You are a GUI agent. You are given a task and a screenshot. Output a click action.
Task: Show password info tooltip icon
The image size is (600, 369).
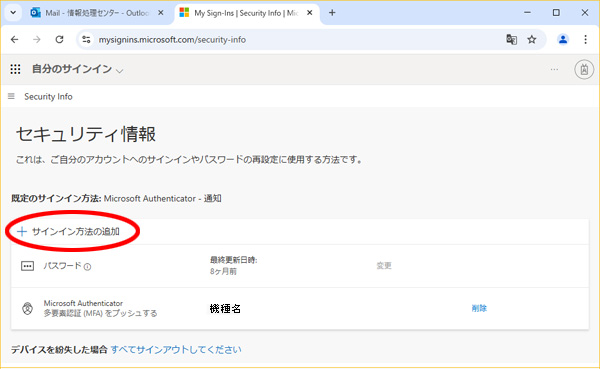(x=88, y=267)
